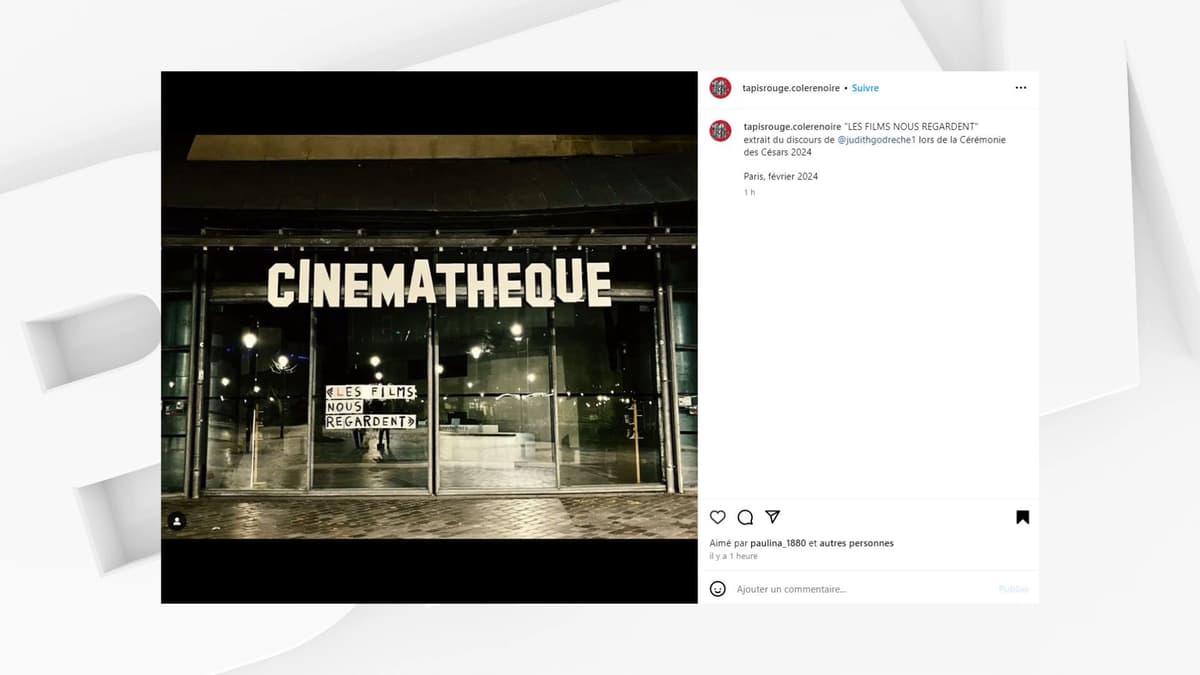Open emoji picker smiley icon
The height and width of the screenshot is (675, 1200).
point(717,589)
